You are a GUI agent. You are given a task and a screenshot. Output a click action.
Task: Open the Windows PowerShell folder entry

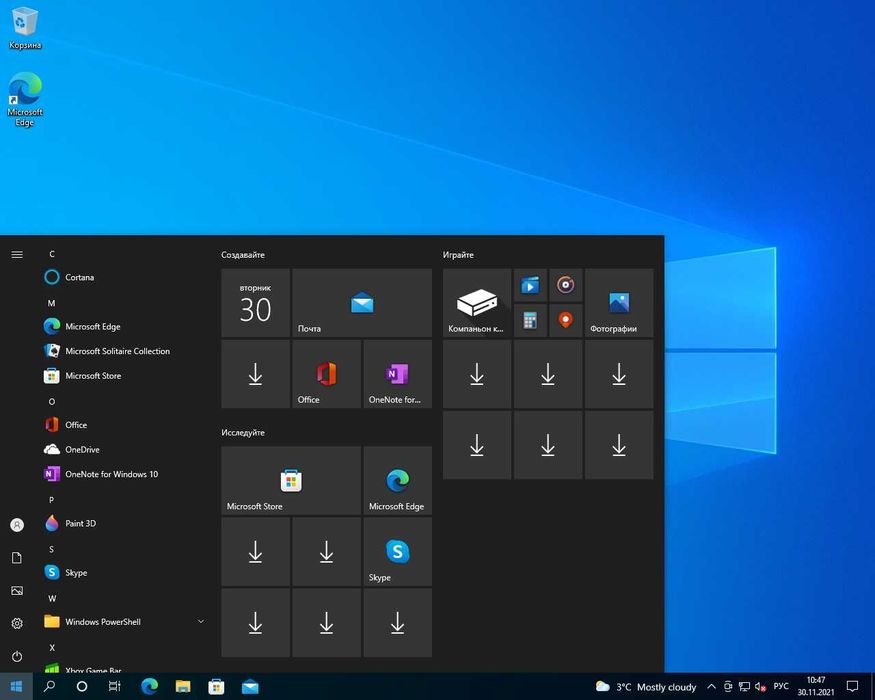124,621
